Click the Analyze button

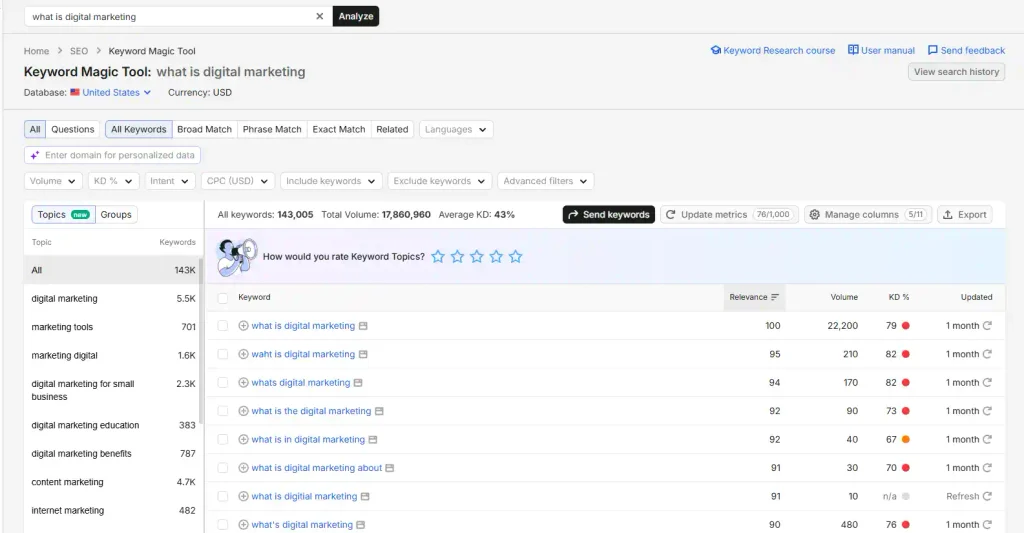(356, 16)
